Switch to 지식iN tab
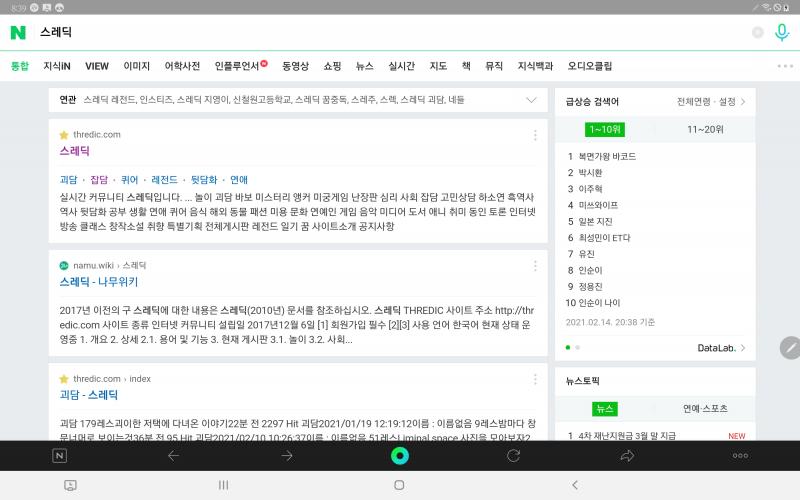 pyautogui.click(x=57, y=66)
